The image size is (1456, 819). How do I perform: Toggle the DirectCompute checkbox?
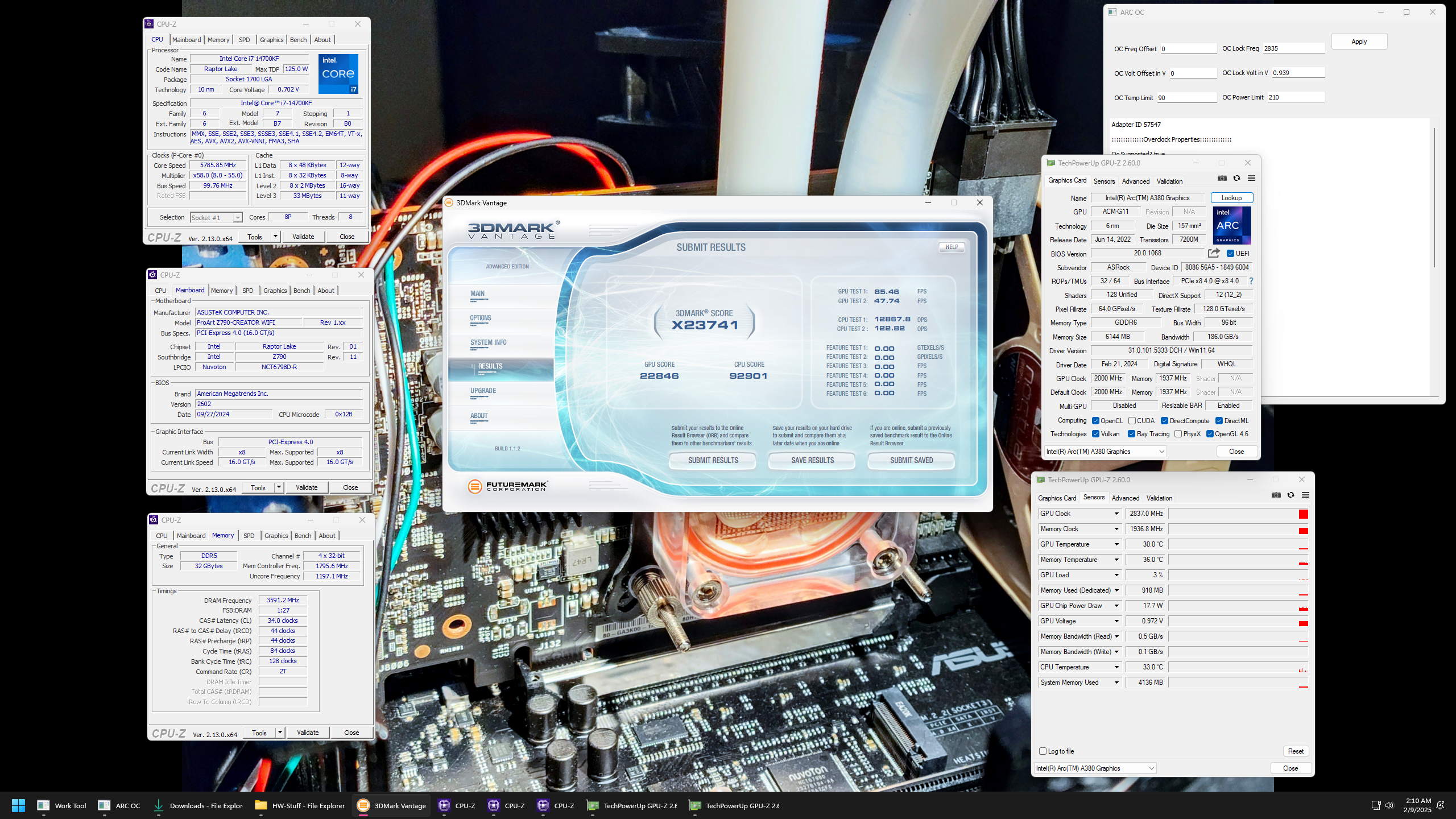click(x=1164, y=421)
